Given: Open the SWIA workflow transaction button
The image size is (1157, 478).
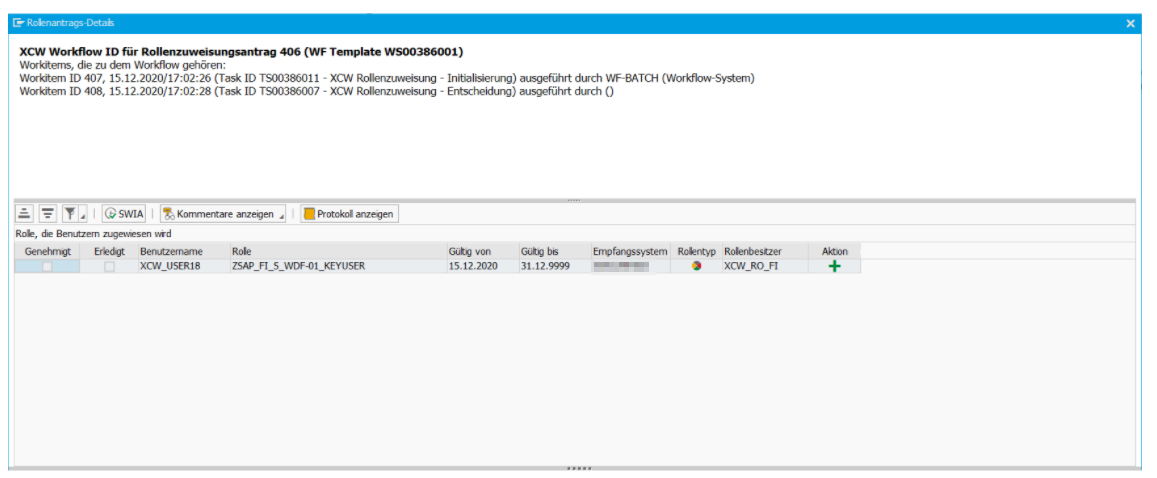Looking at the screenshot, I should [124, 214].
